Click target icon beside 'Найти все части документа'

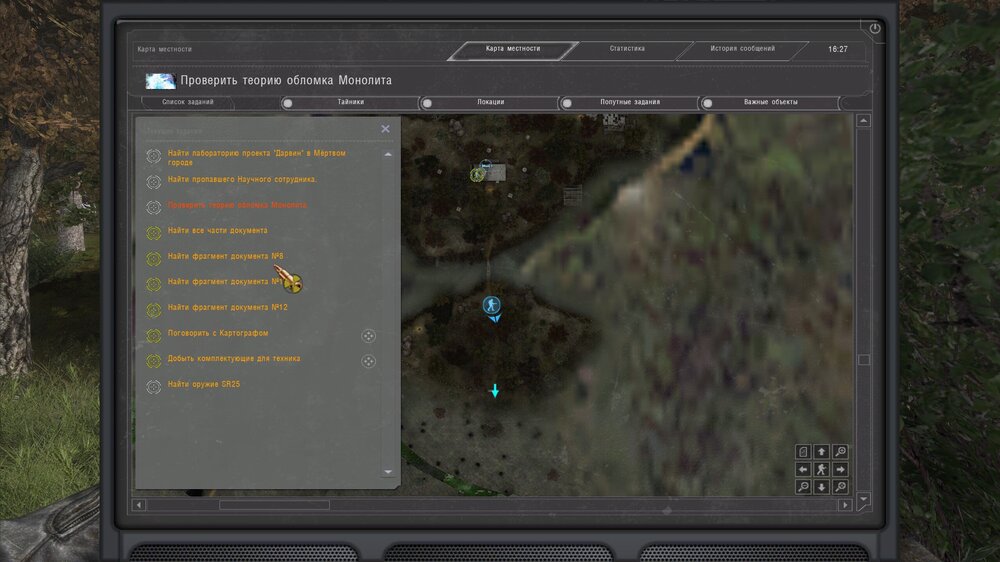point(153,233)
